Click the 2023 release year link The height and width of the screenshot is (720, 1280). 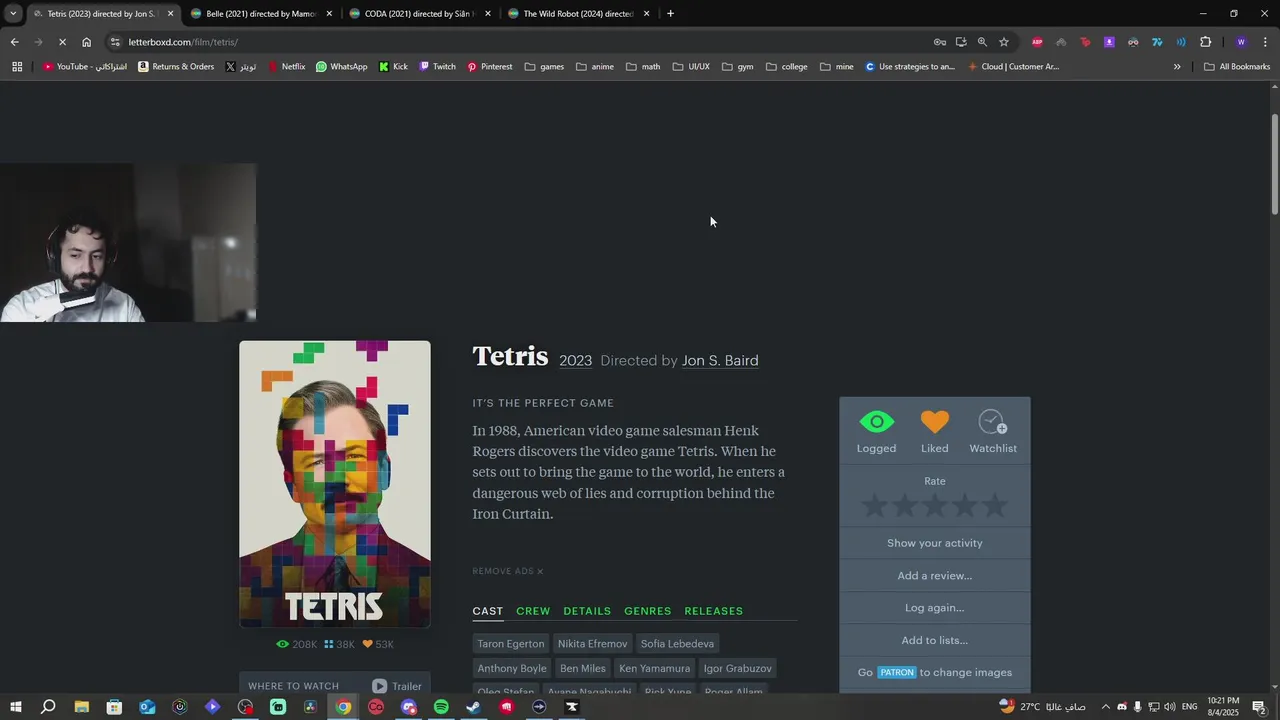(575, 361)
